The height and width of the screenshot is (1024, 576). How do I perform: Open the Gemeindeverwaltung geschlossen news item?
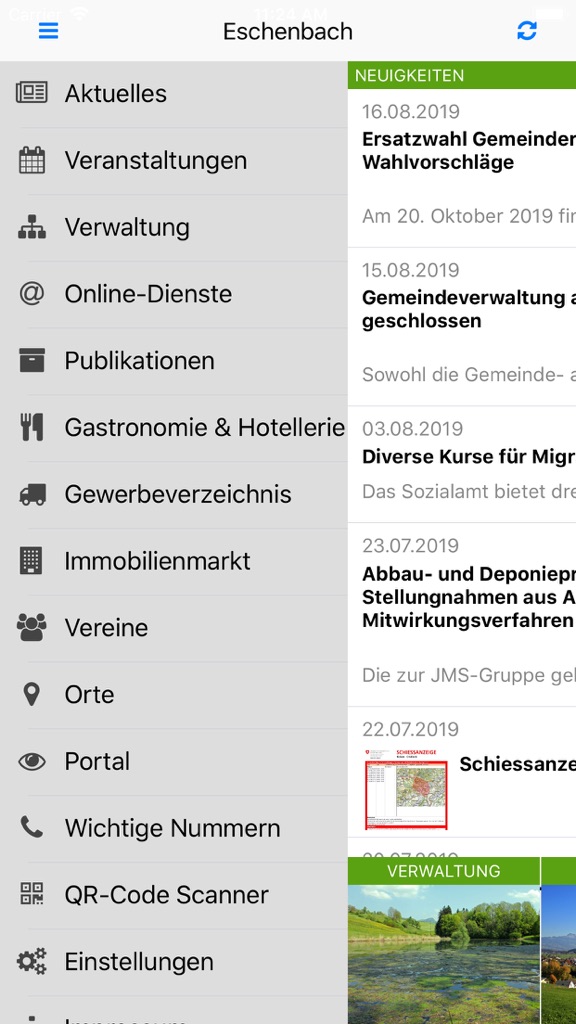[x=462, y=327]
